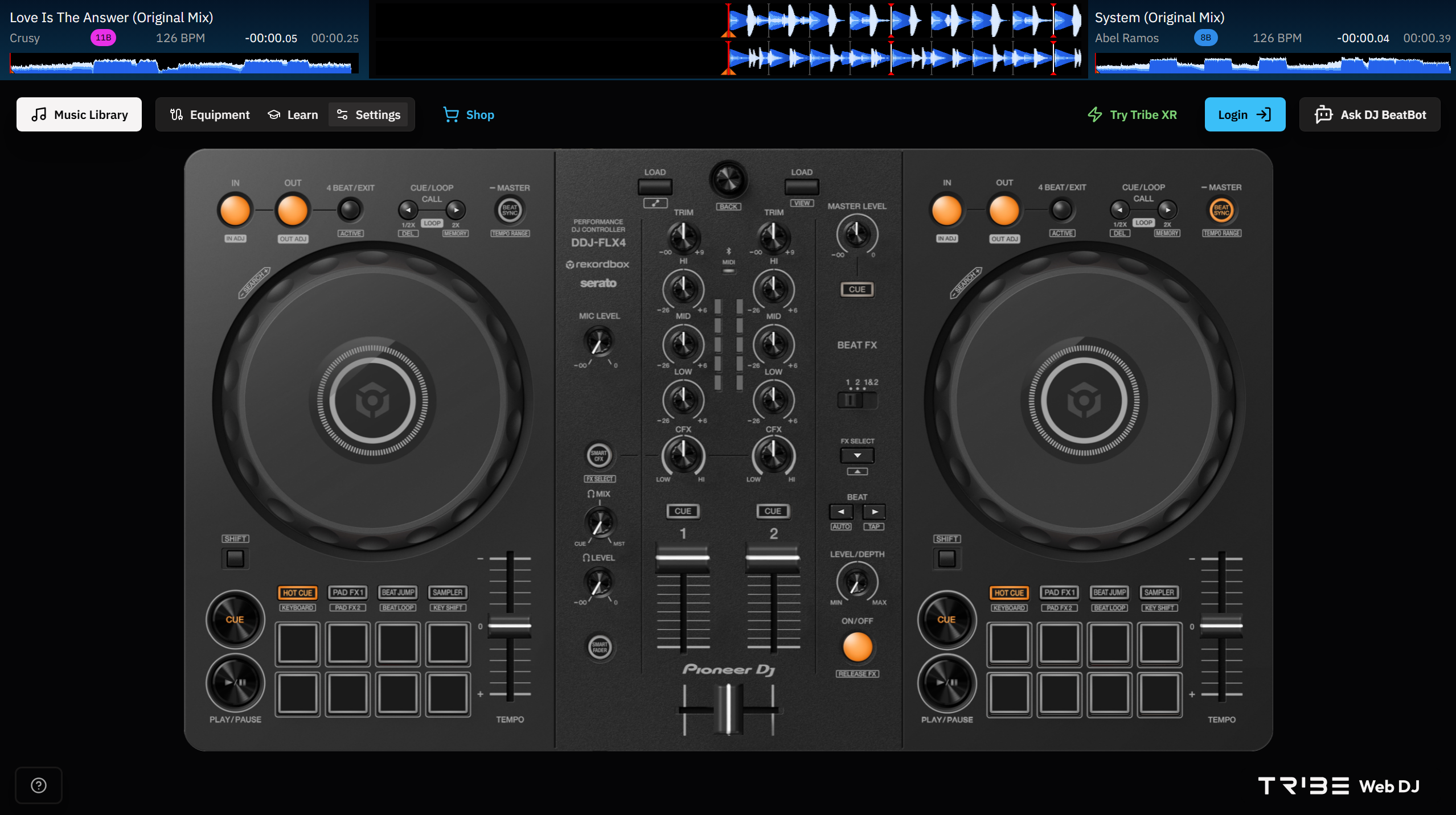
Task: Activate left deck 4 Beat/Exit loop button
Action: tap(350, 210)
